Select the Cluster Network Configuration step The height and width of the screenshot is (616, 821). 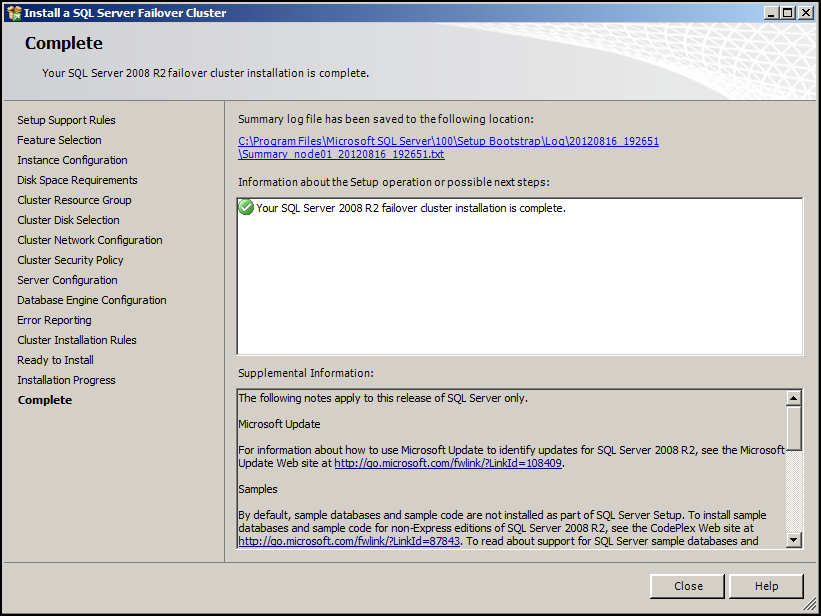[90, 240]
